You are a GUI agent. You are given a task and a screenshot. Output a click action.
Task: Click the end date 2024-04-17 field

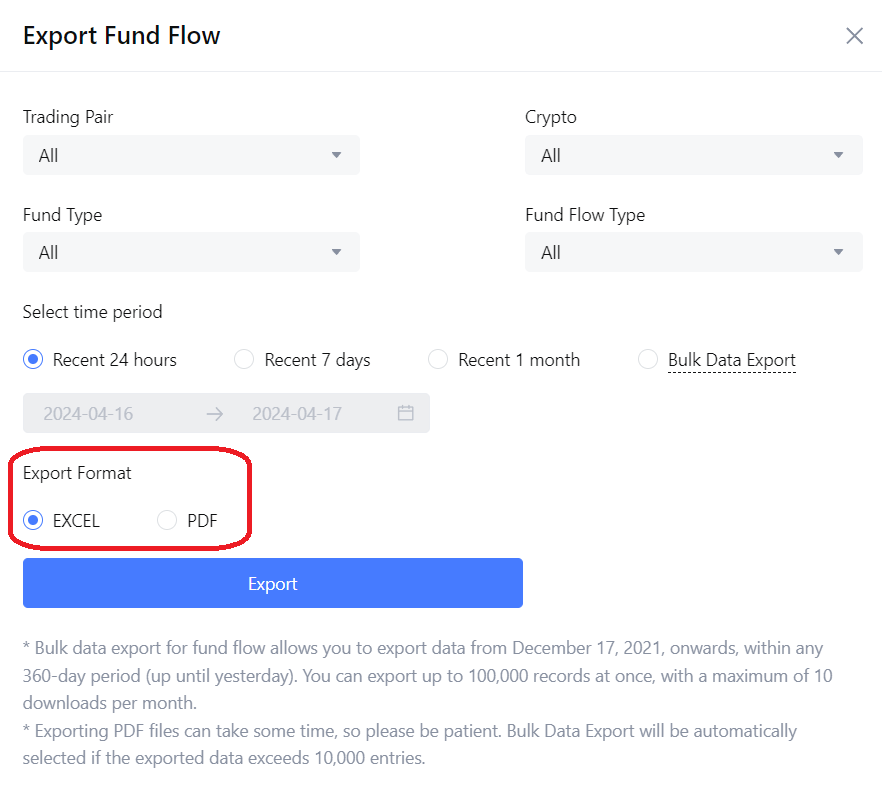click(297, 413)
